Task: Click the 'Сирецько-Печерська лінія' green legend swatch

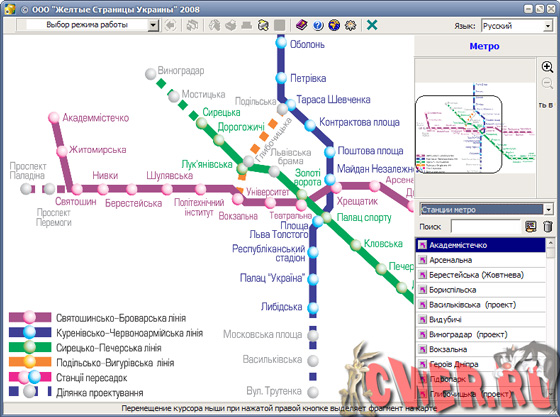Action: click(x=30, y=347)
